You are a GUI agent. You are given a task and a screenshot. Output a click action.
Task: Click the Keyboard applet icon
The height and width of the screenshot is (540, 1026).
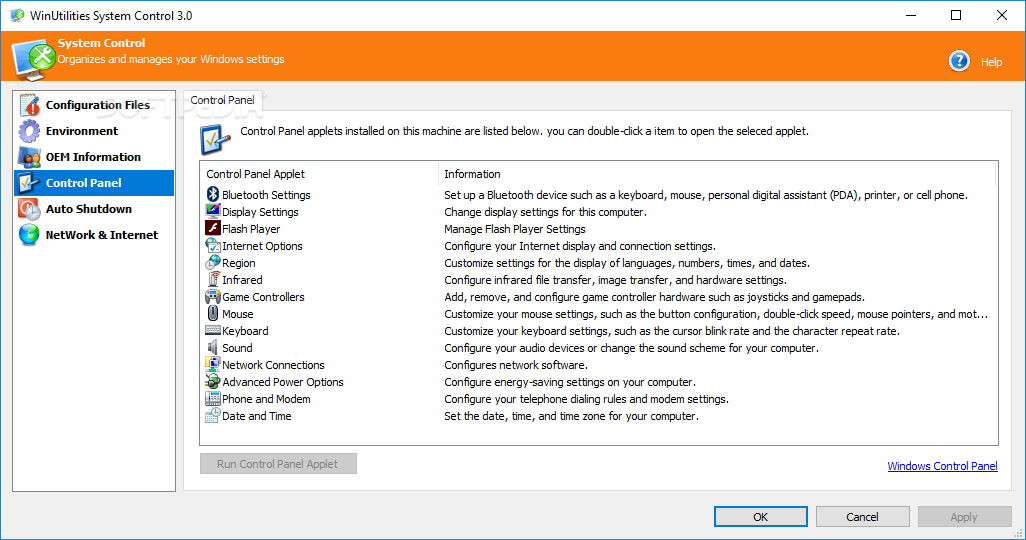(213, 331)
